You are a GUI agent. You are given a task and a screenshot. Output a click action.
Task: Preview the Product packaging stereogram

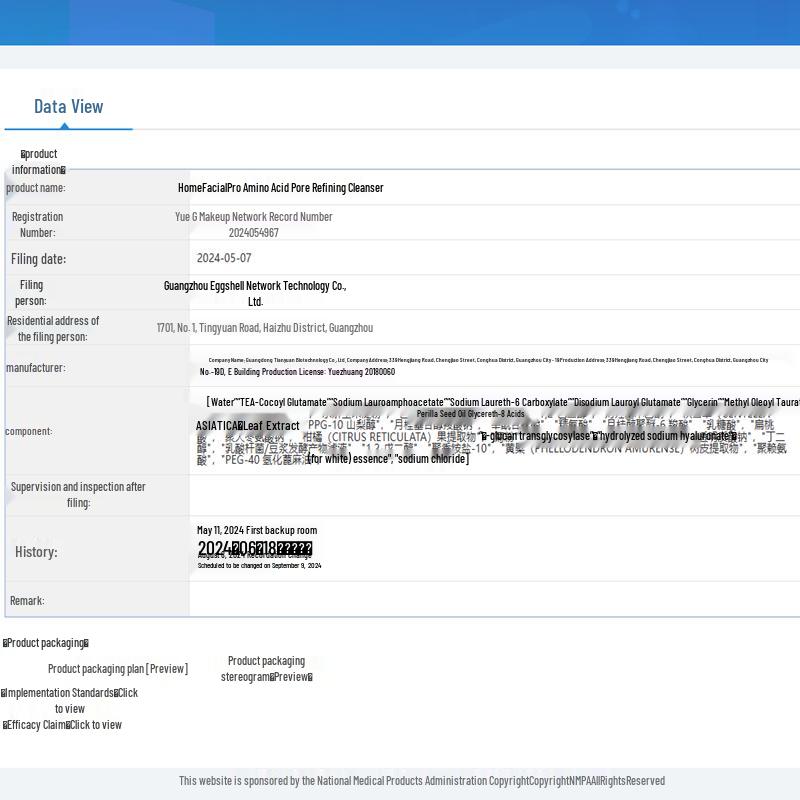coord(291,677)
